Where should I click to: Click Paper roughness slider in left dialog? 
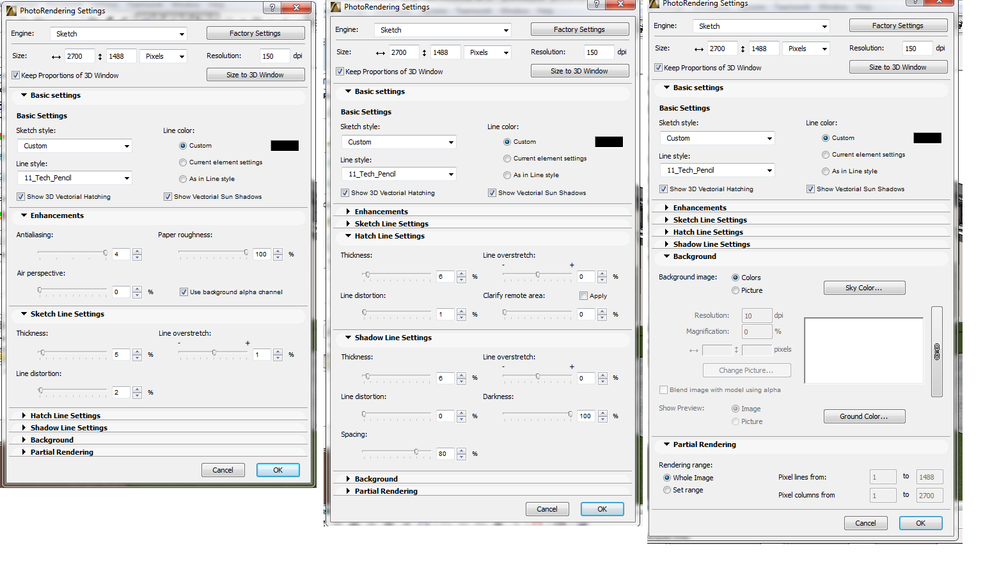(213, 253)
